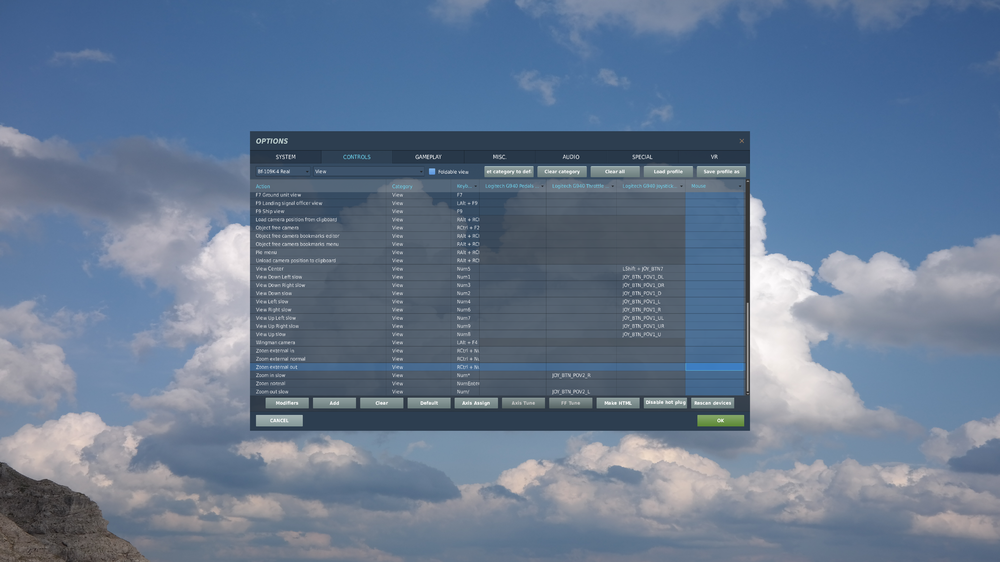
Task: Open the Logitech G940 Joystick column dropdown
Action: click(x=681, y=186)
